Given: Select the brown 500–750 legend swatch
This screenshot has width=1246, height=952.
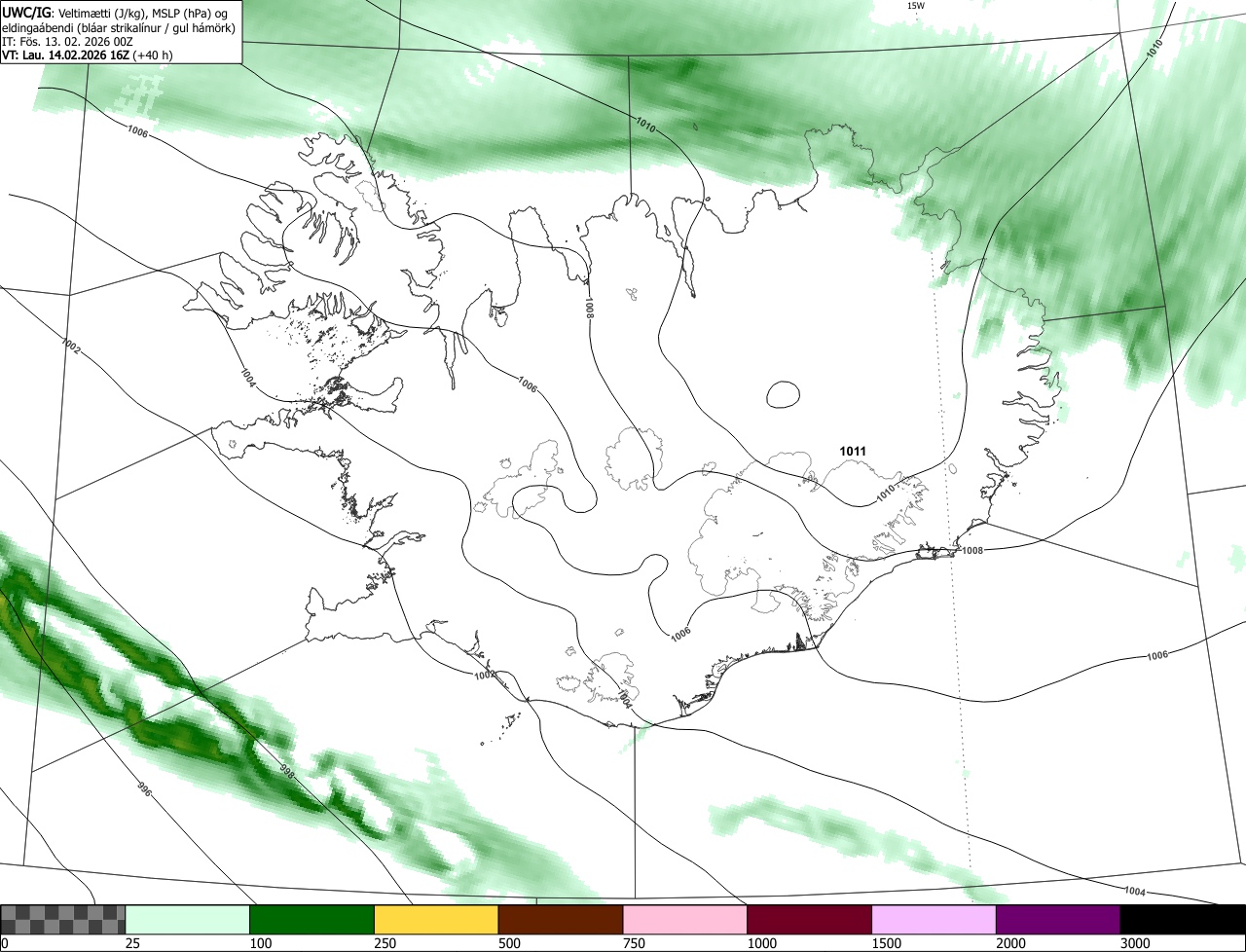Looking at the screenshot, I should (x=561, y=920).
